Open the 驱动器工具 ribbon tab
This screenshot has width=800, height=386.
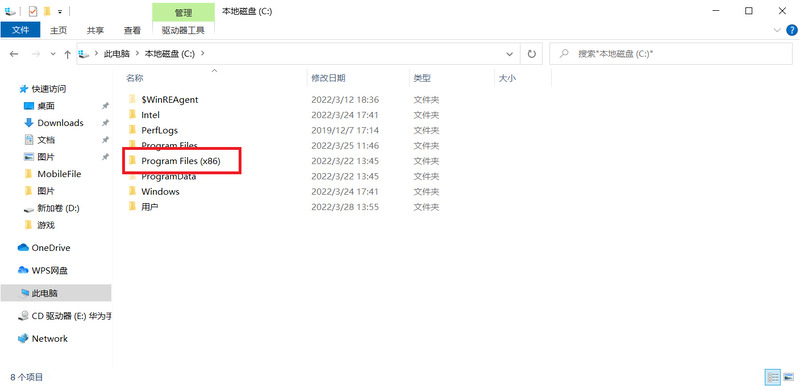[x=183, y=30]
